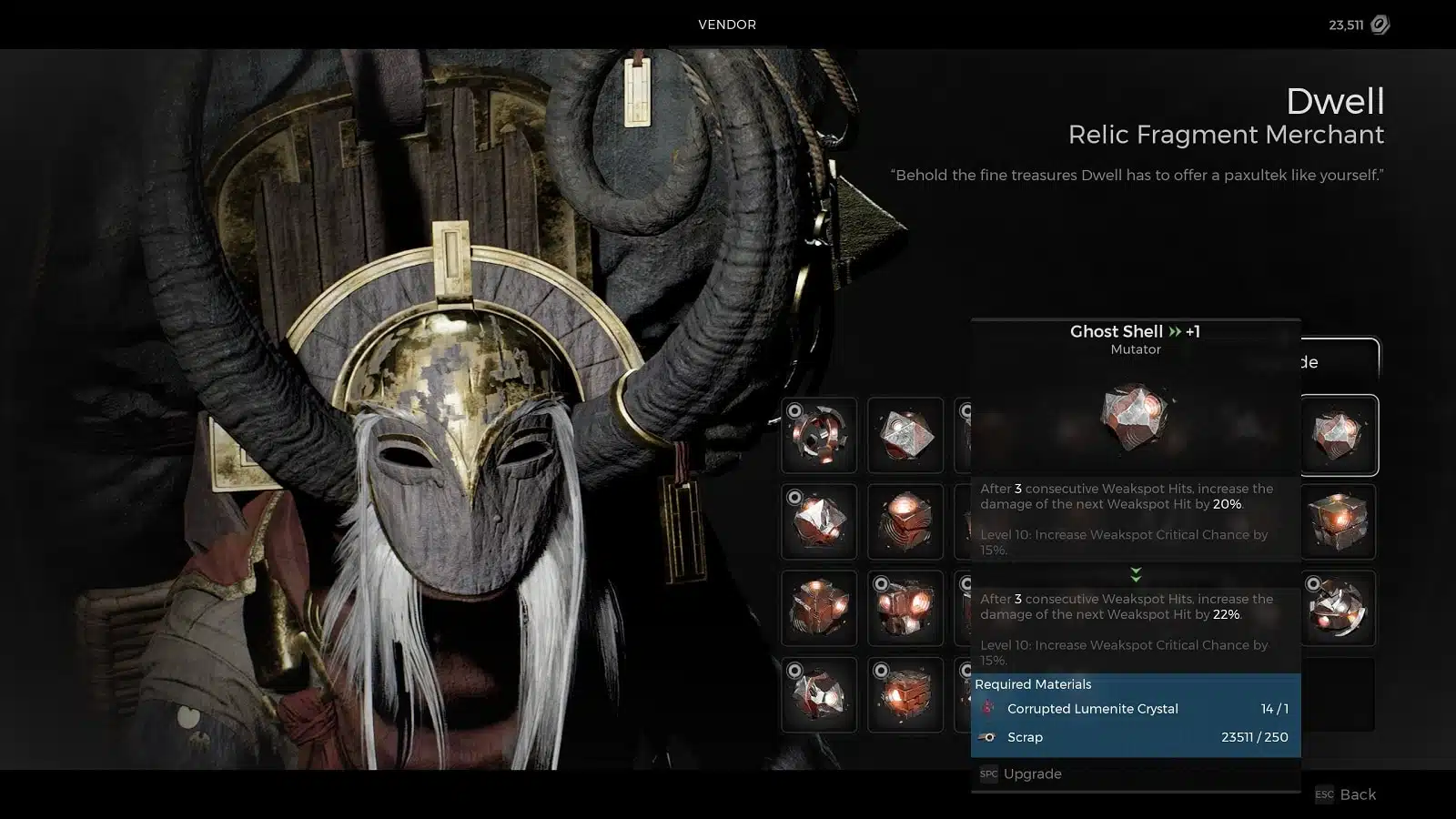The image size is (1456, 819).
Task: Click equipped marker on the brick-pattern cube
Action: (x=881, y=671)
